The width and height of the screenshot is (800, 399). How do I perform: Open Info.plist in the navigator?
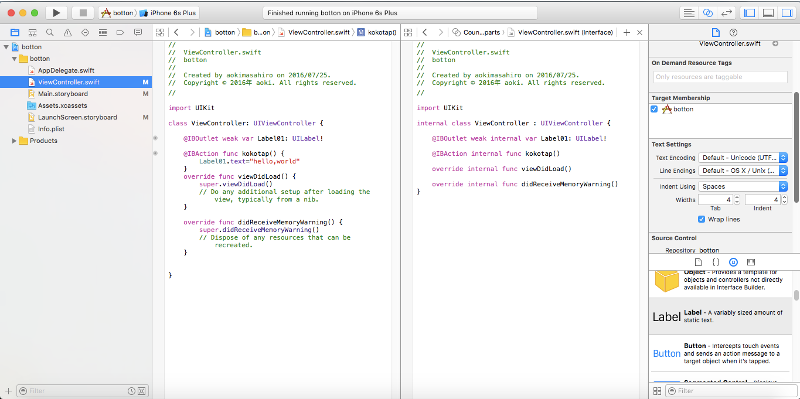[51, 129]
